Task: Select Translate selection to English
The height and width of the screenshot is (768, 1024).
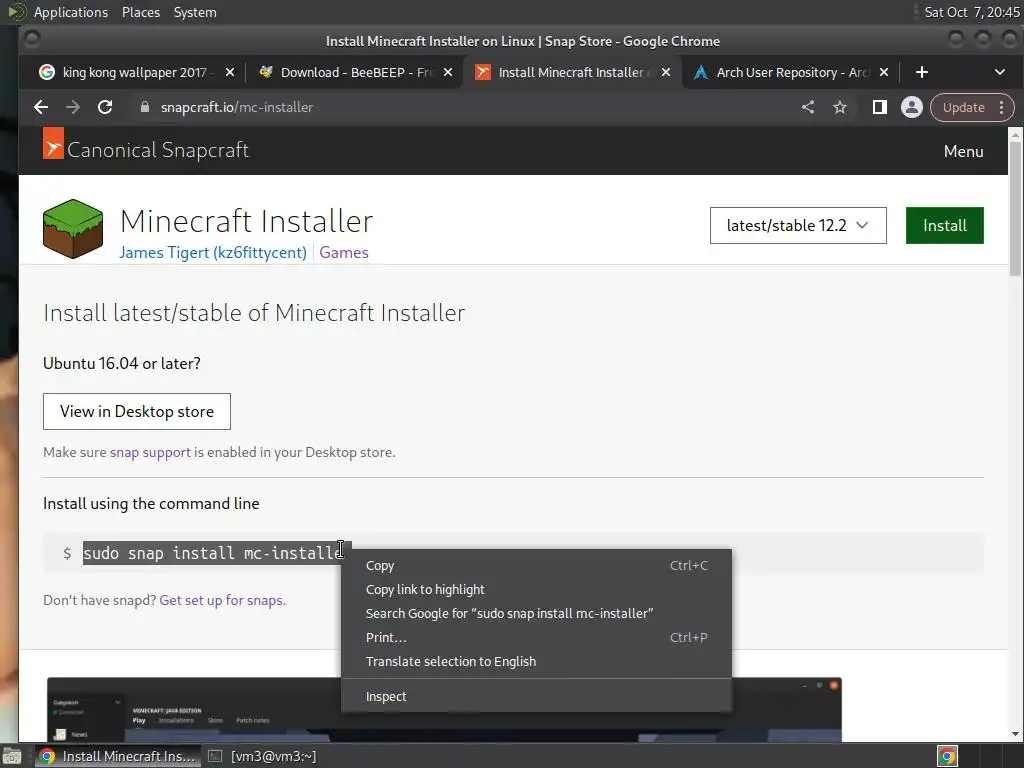Action: click(x=536, y=662)
